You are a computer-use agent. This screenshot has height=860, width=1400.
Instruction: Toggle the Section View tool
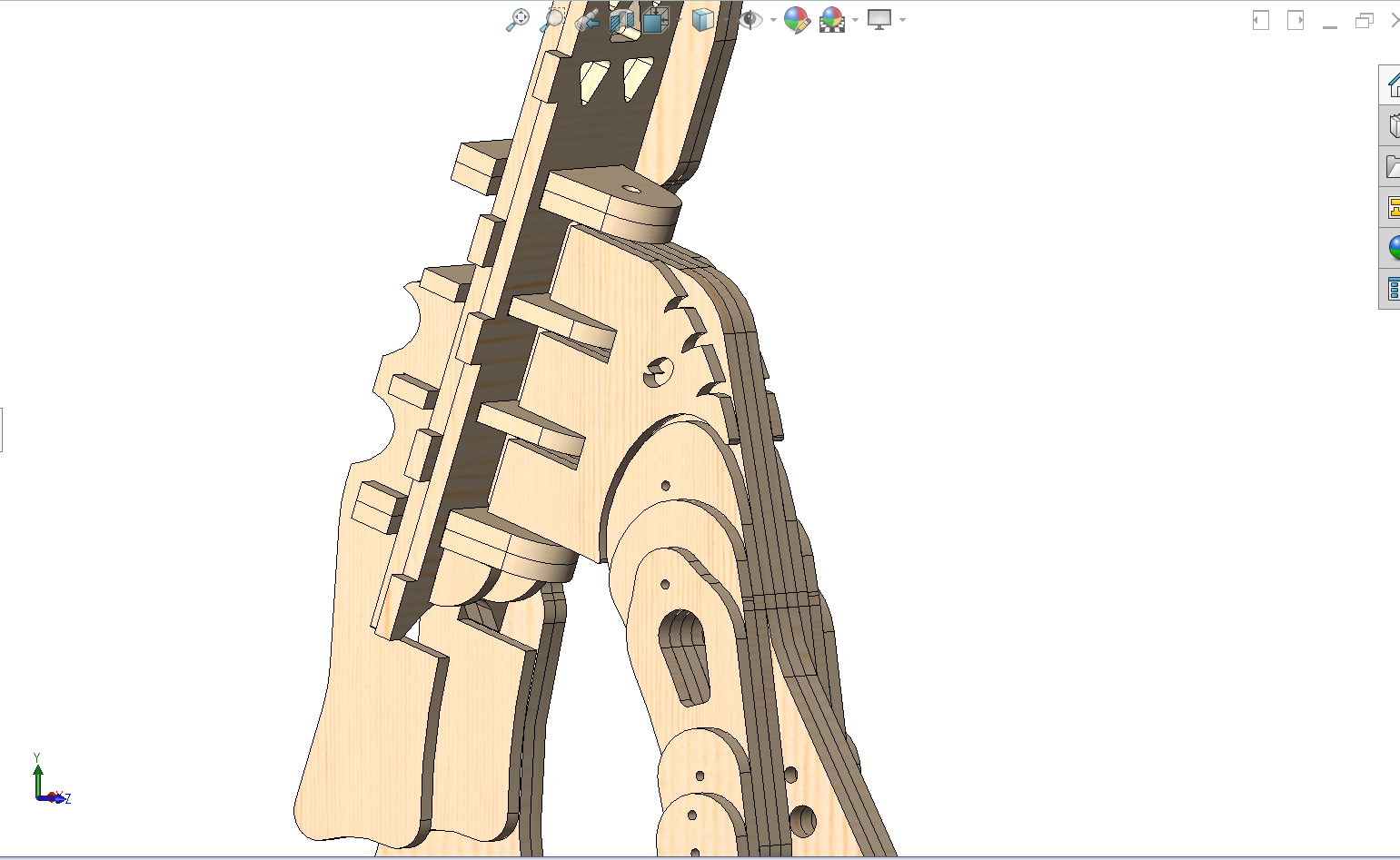(x=622, y=20)
